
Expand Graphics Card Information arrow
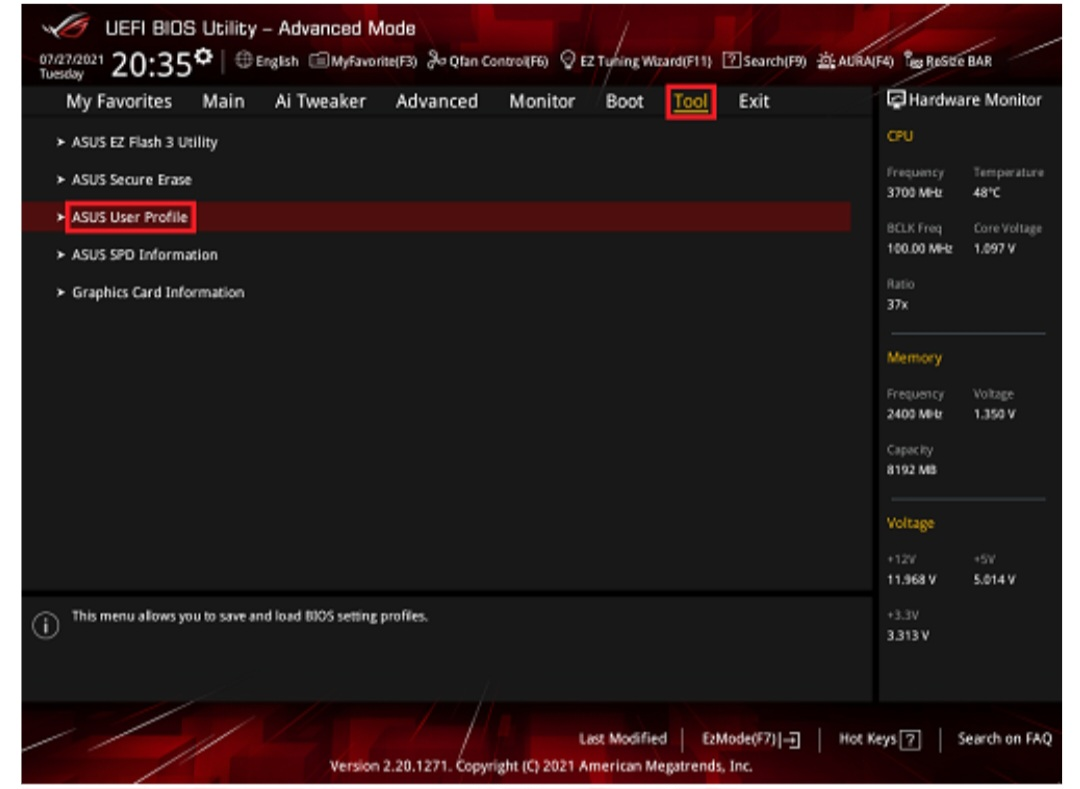pyautogui.click(x=61, y=292)
